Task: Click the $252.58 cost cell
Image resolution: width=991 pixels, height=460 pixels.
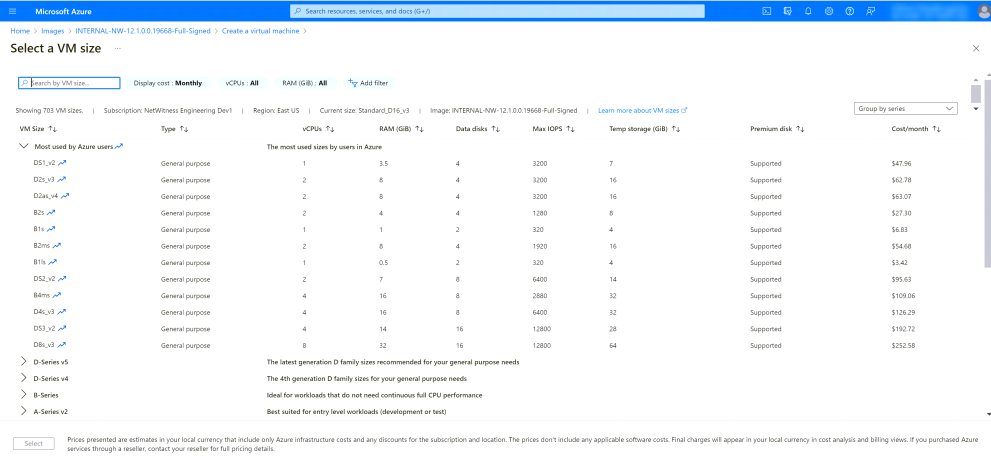Action: [903, 345]
